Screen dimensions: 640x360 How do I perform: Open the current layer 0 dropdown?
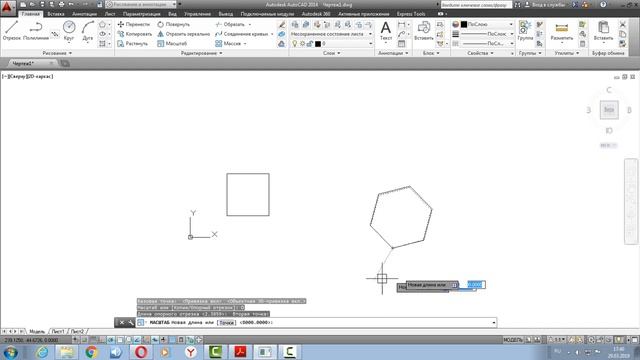point(332,44)
